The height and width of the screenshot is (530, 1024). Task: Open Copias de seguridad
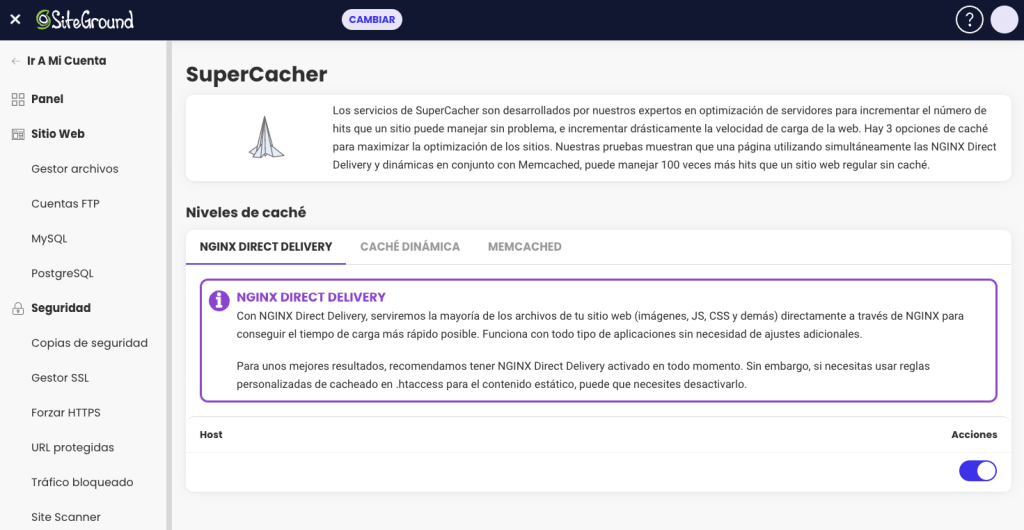click(x=89, y=343)
